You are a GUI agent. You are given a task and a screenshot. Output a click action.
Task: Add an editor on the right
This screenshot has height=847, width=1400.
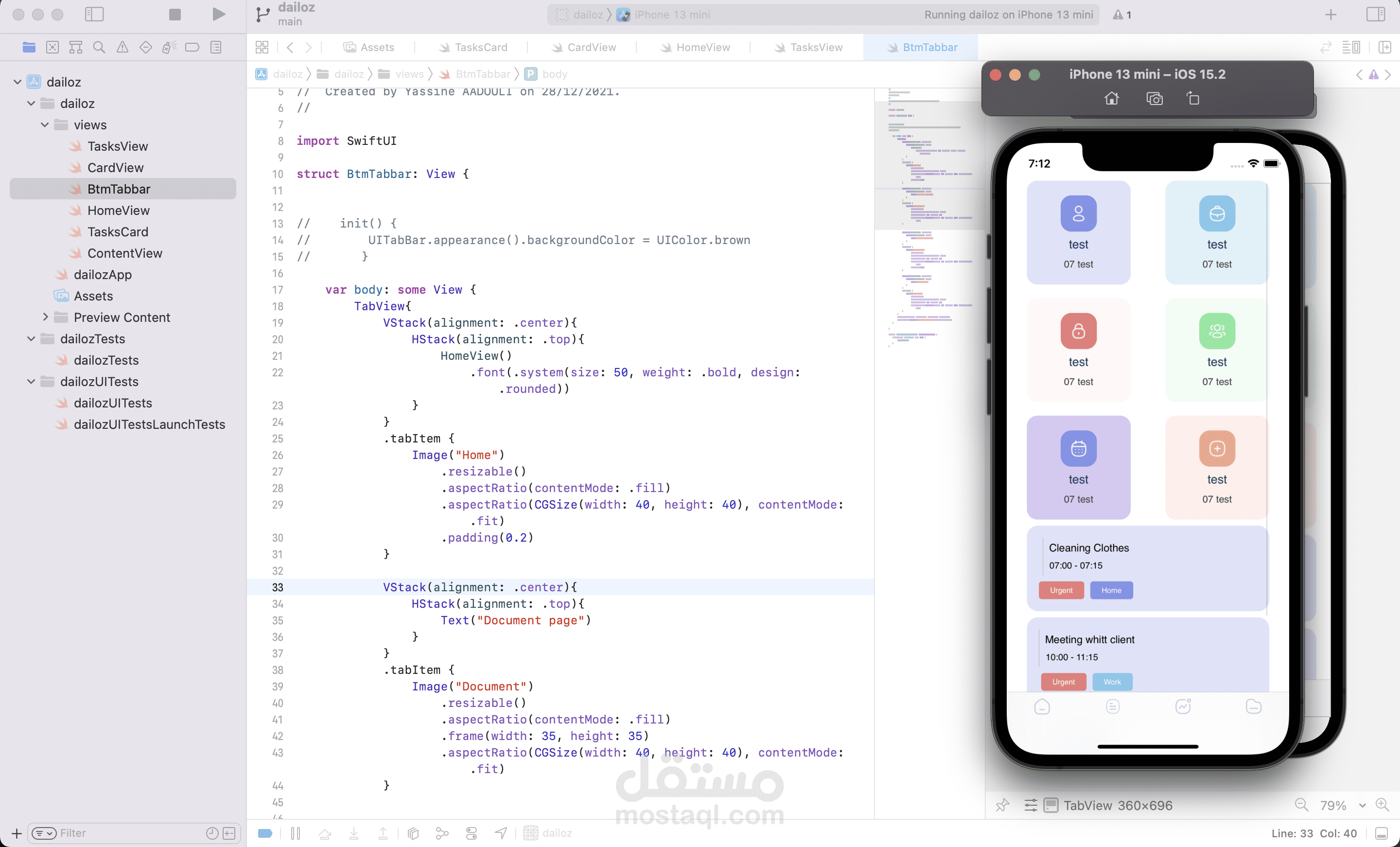click(1384, 47)
